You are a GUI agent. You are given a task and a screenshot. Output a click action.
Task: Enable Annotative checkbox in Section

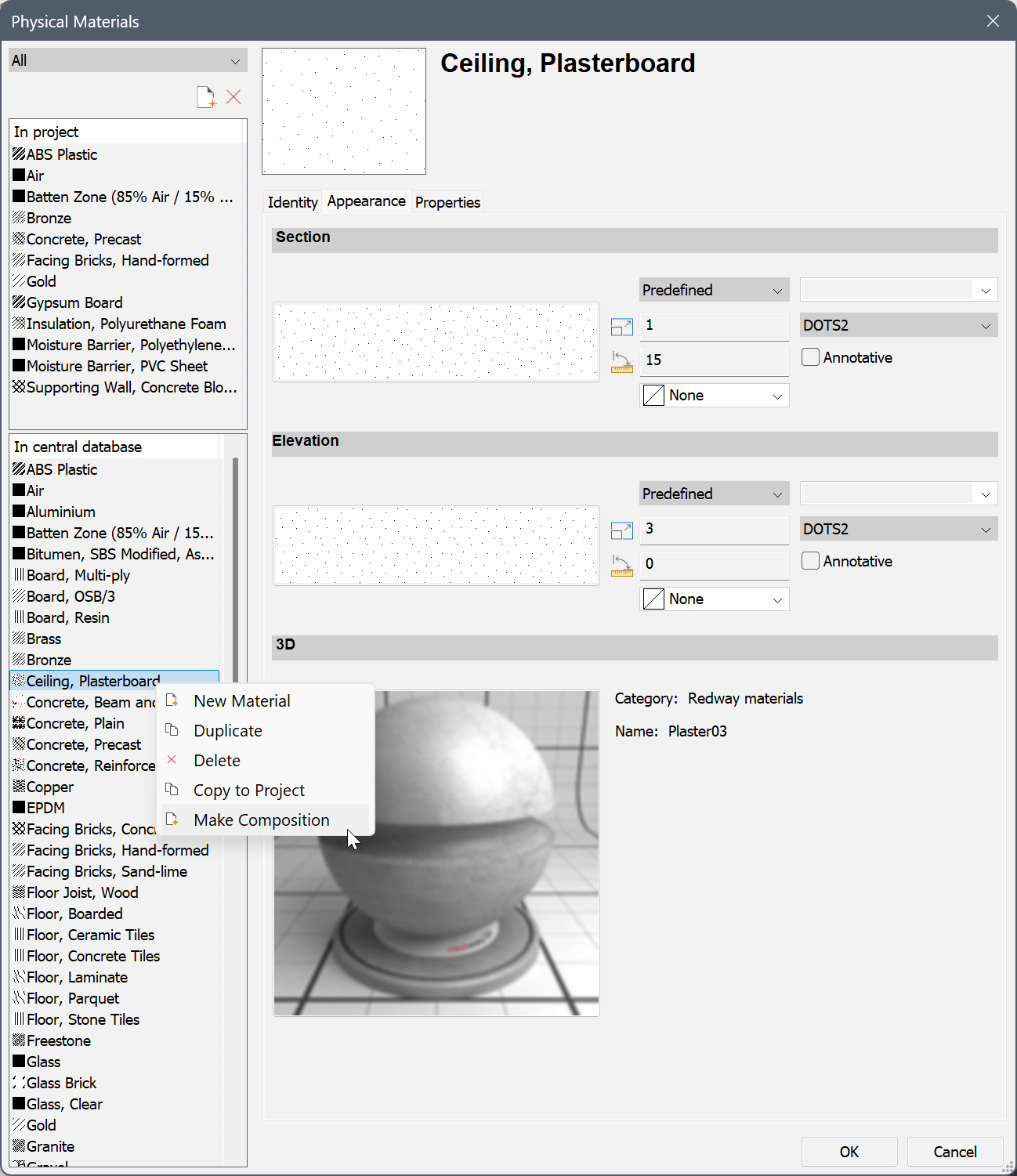point(811,357)
